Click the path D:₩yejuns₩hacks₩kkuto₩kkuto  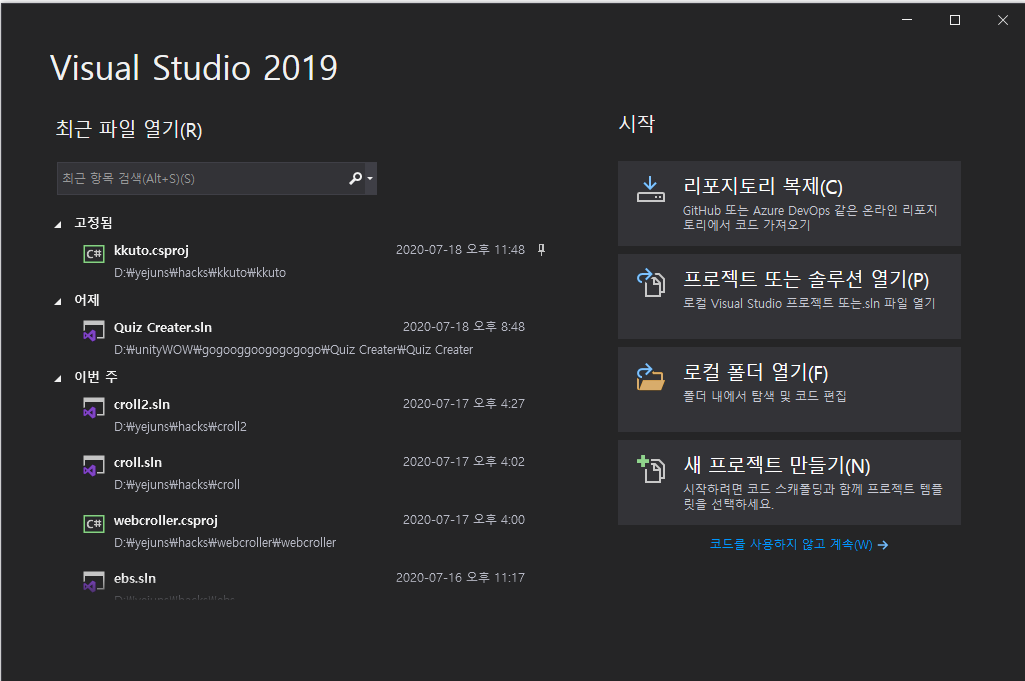[x=200, y=273]
